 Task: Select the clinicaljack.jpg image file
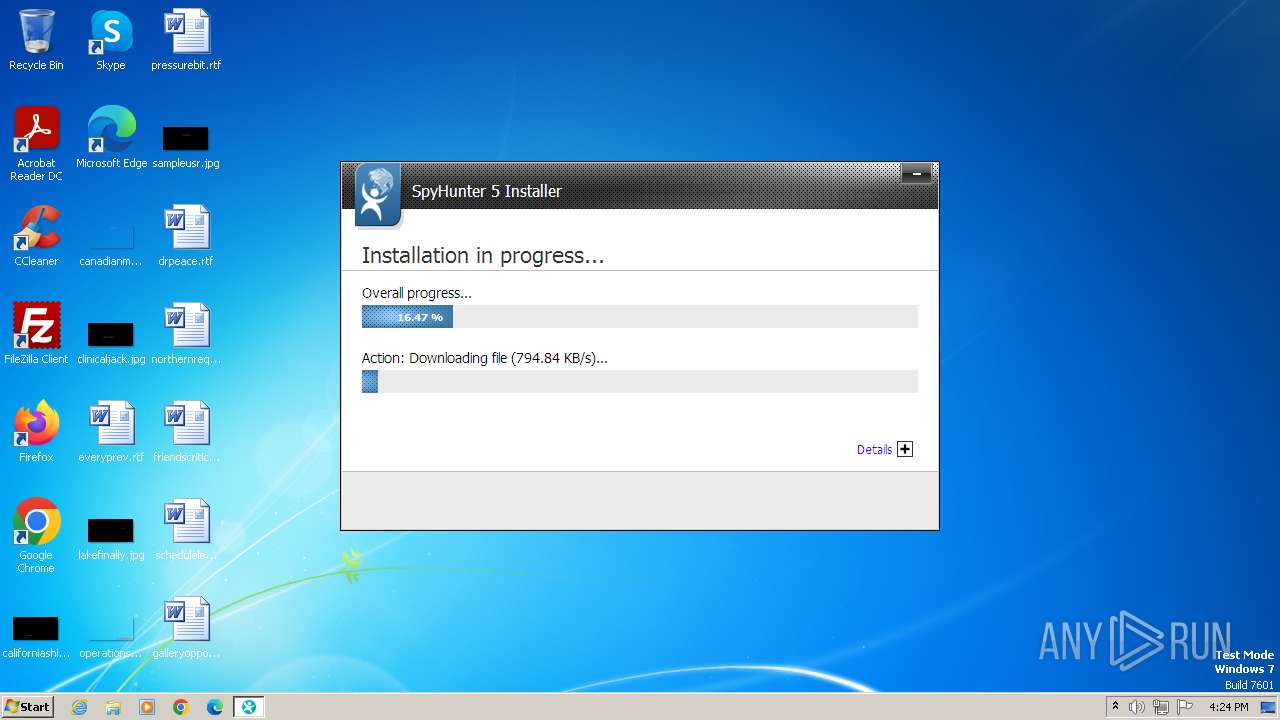[111, 341]
